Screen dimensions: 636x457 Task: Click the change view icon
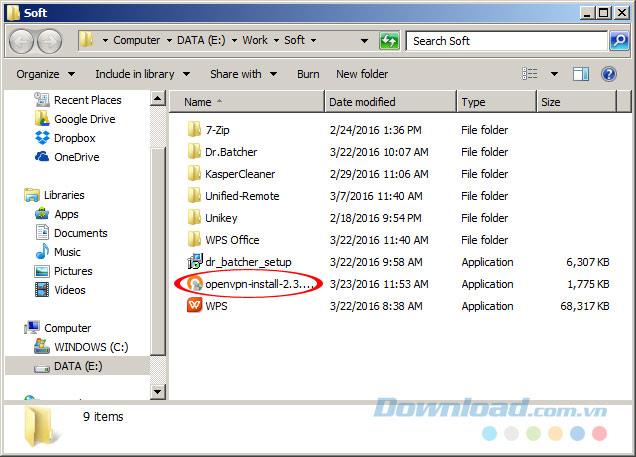pyautogui.click(x=530, y=74)
